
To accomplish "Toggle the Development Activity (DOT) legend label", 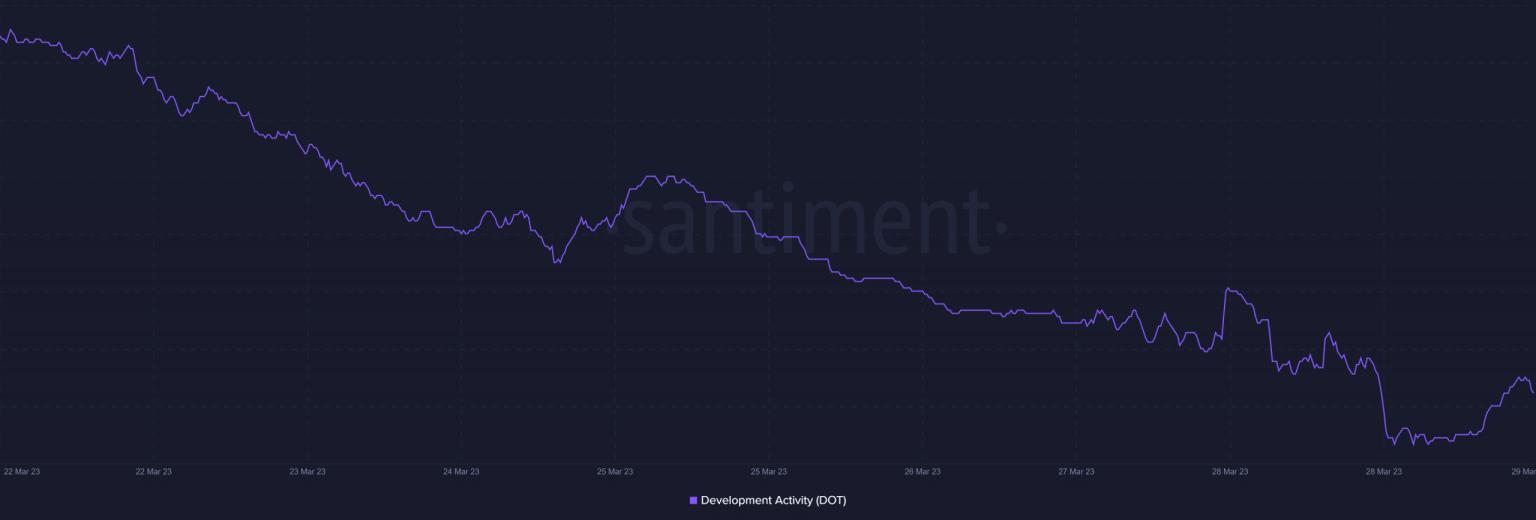I will coord(773,500).
